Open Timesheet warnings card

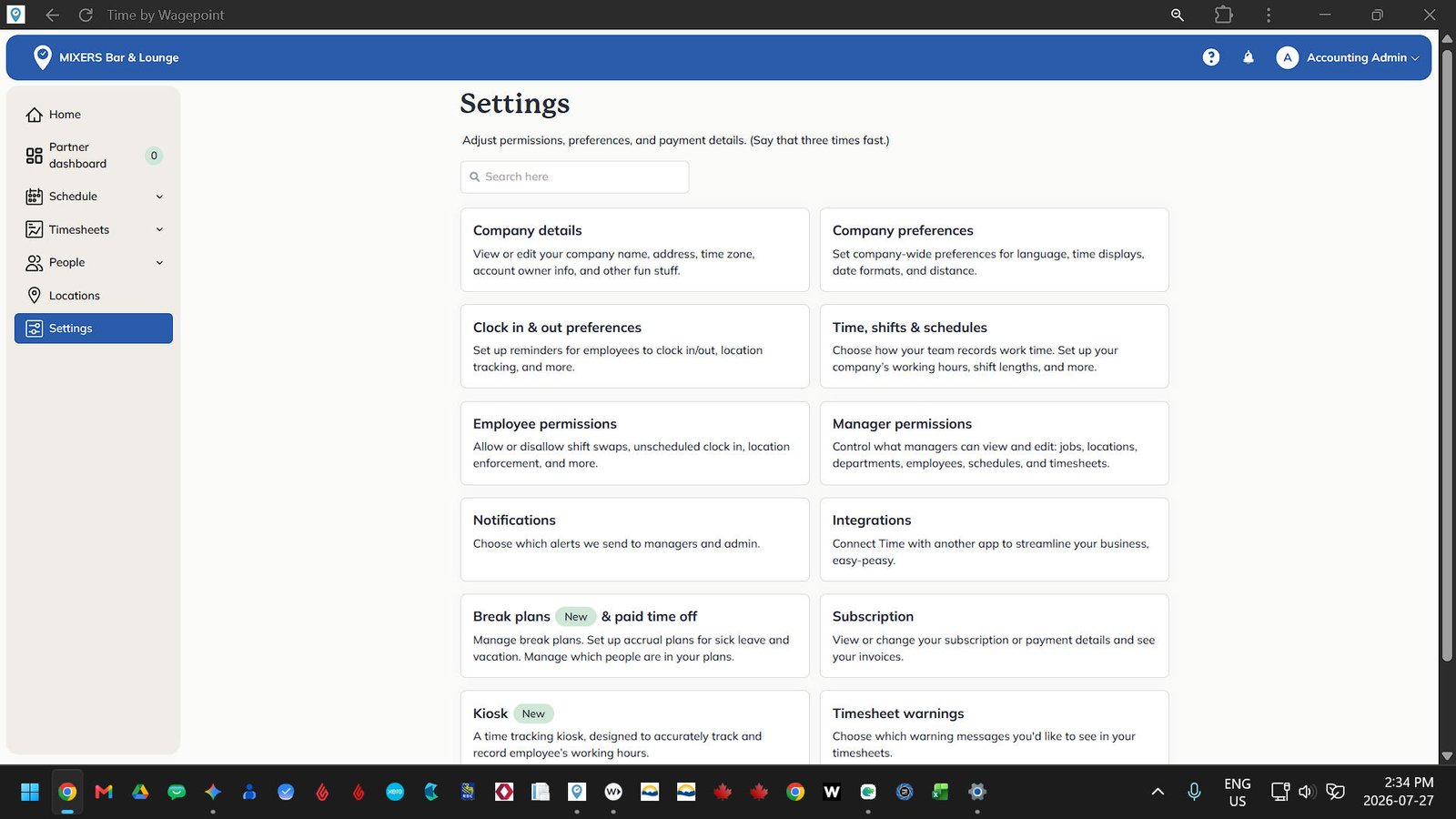[x=994, y=728]
